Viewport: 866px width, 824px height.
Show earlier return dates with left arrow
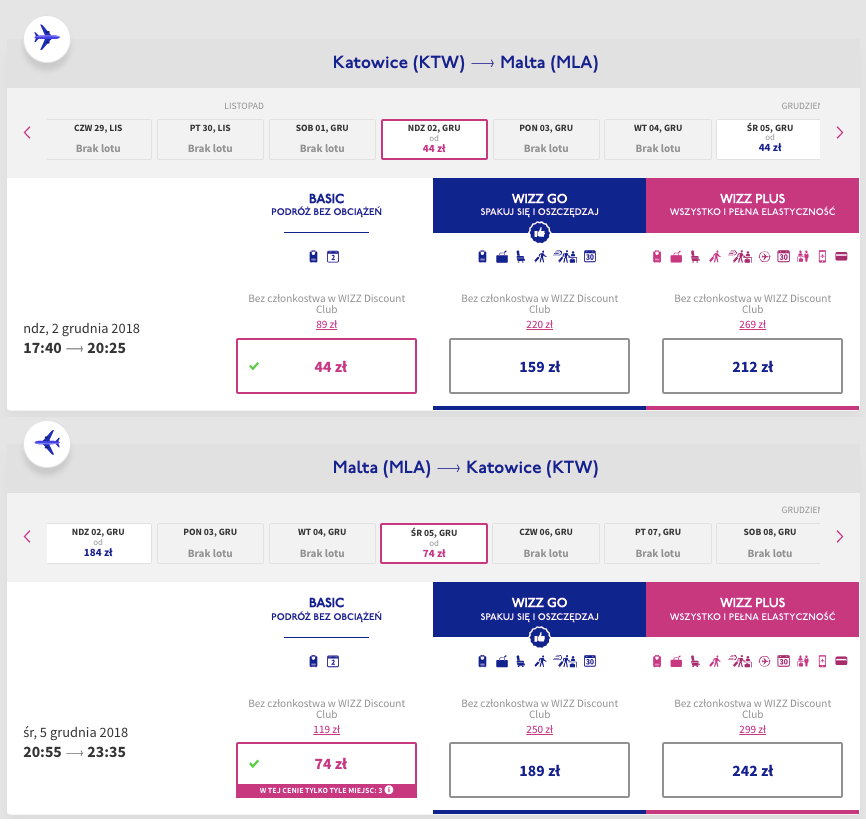point(27,536)
